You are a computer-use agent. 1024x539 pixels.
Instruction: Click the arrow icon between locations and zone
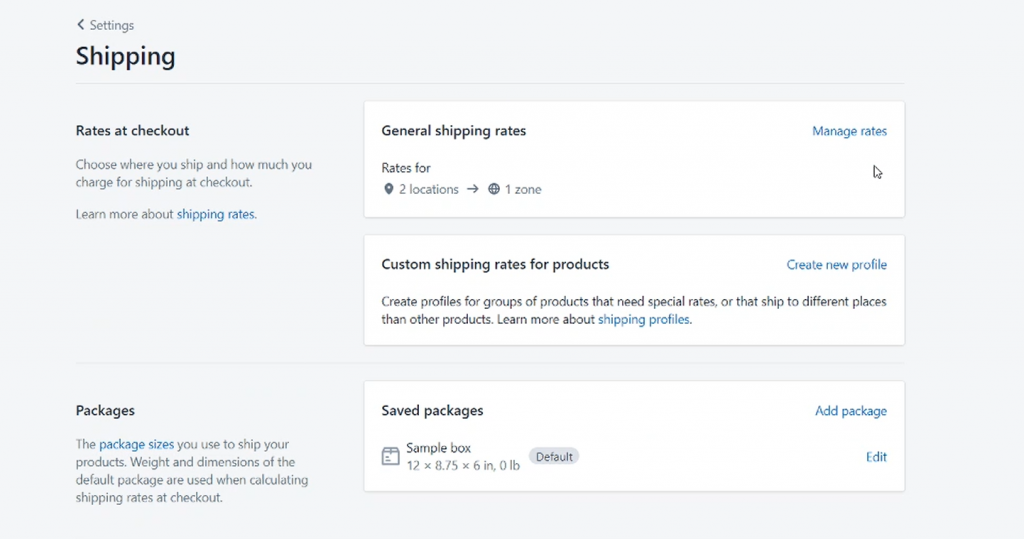[x=473, y=189]
